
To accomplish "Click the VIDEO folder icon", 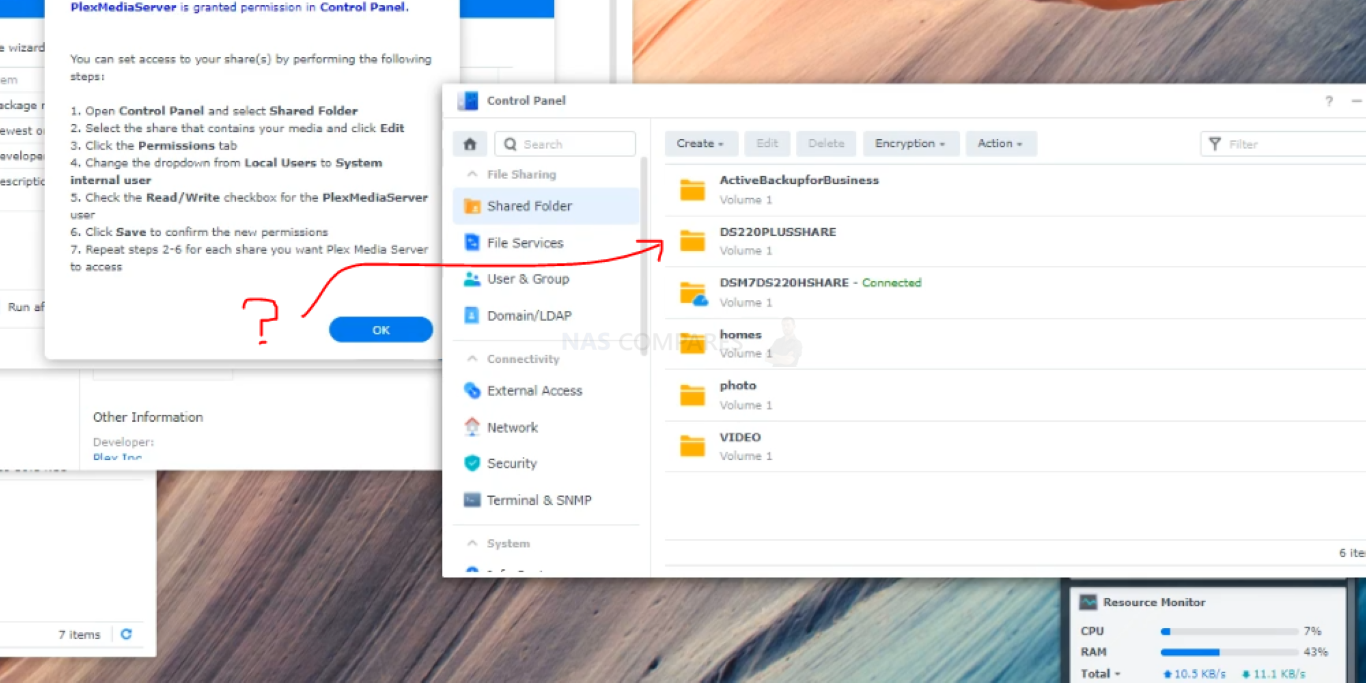I will tap(692, 446).
